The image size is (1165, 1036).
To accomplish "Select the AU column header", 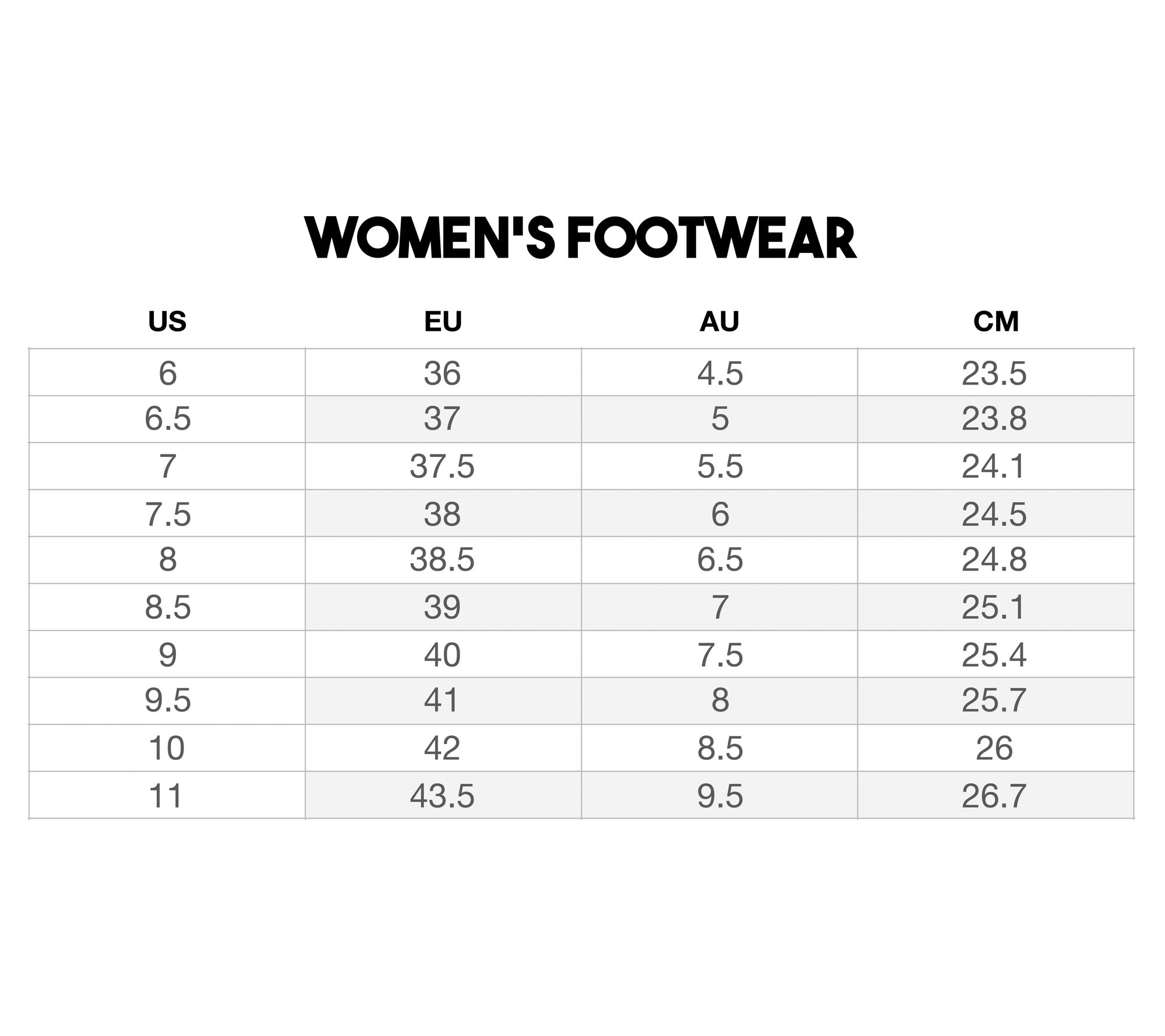I will coord(719,322).
